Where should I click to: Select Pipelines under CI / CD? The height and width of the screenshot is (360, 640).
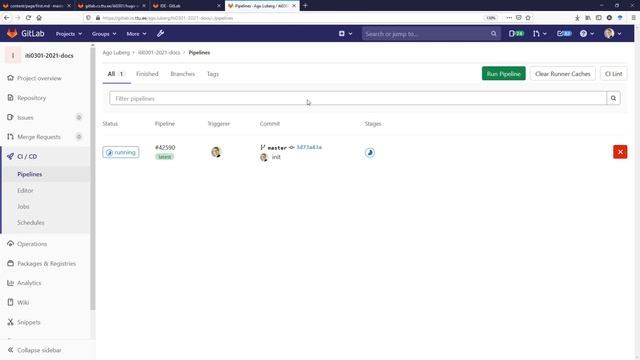point(30,174)
